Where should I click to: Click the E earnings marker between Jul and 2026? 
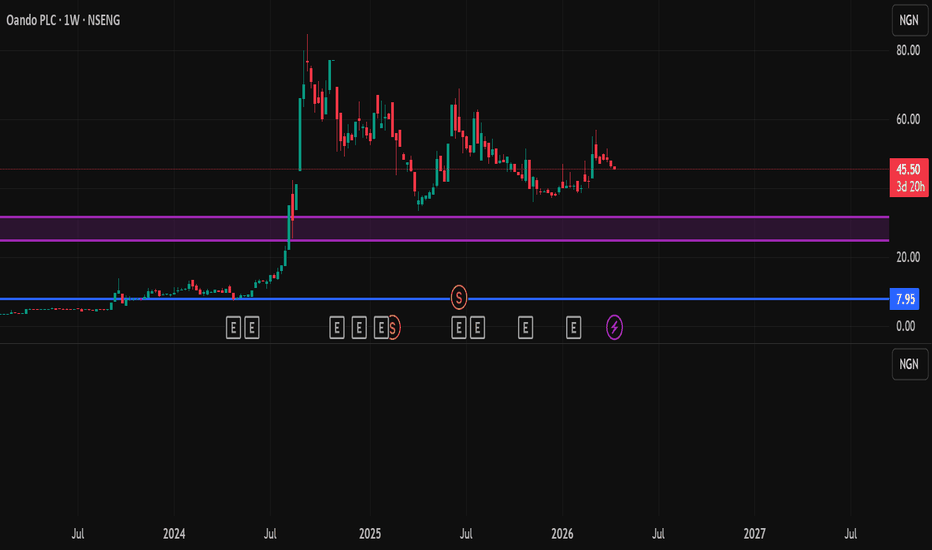point(525,328)
